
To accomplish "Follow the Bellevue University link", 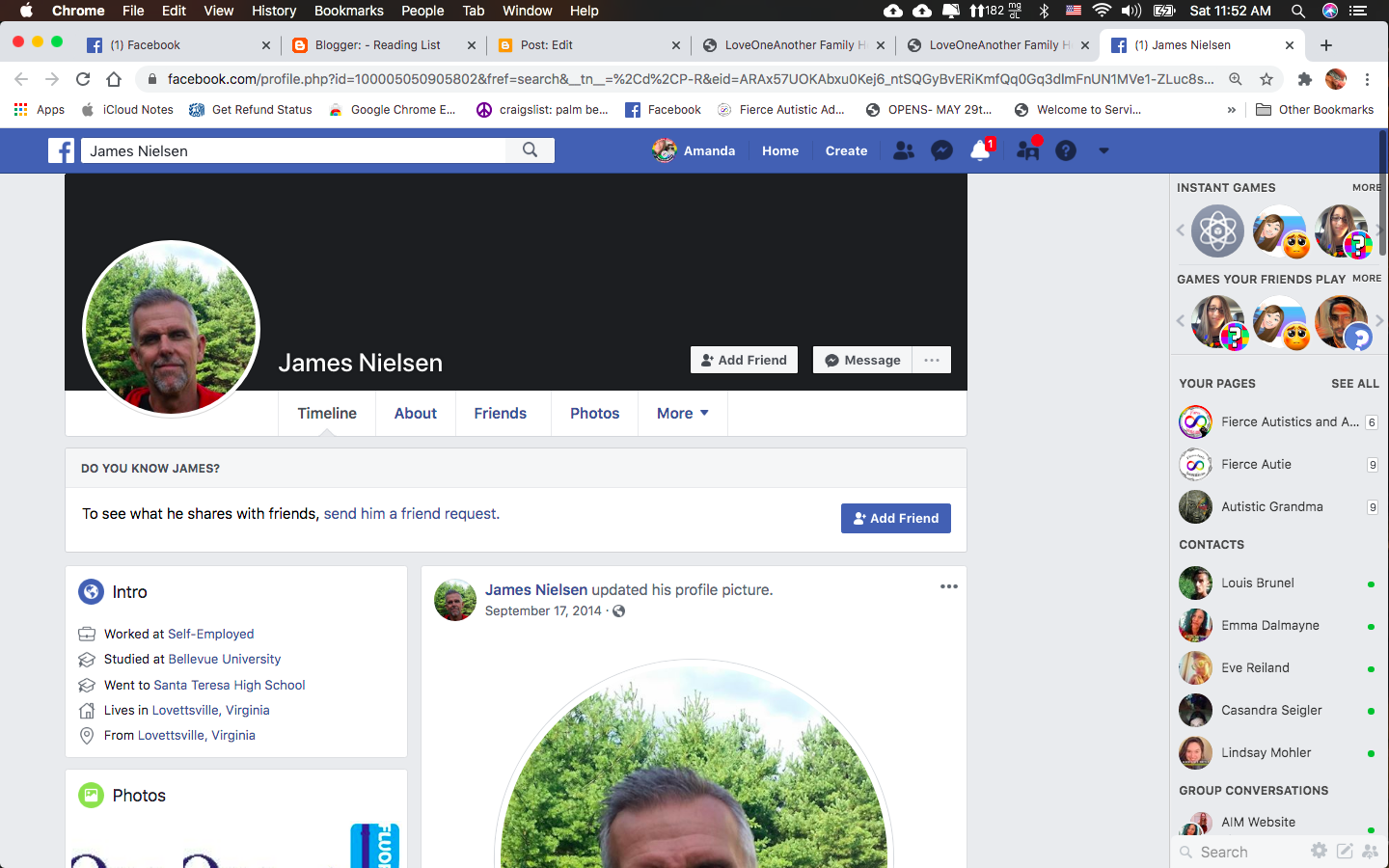I will tap(224, 659).
